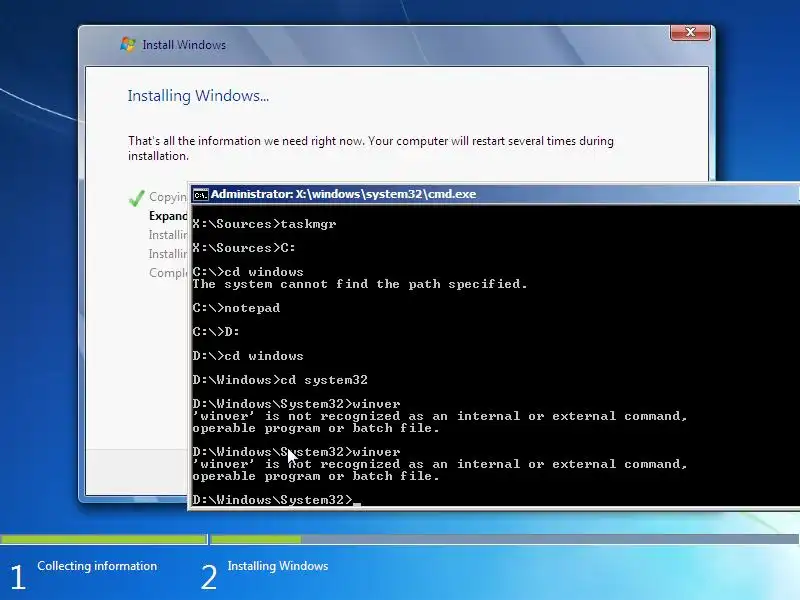
Task: Click 'D:\>cd windows' console line
Action: click(248, 356)
